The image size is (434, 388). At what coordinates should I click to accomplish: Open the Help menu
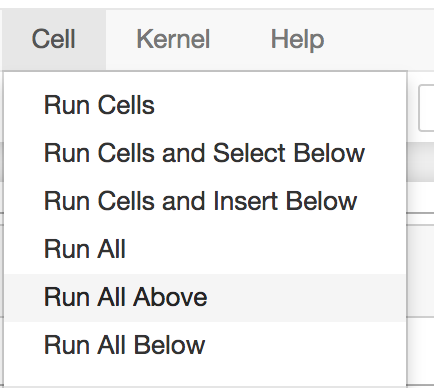297,39
